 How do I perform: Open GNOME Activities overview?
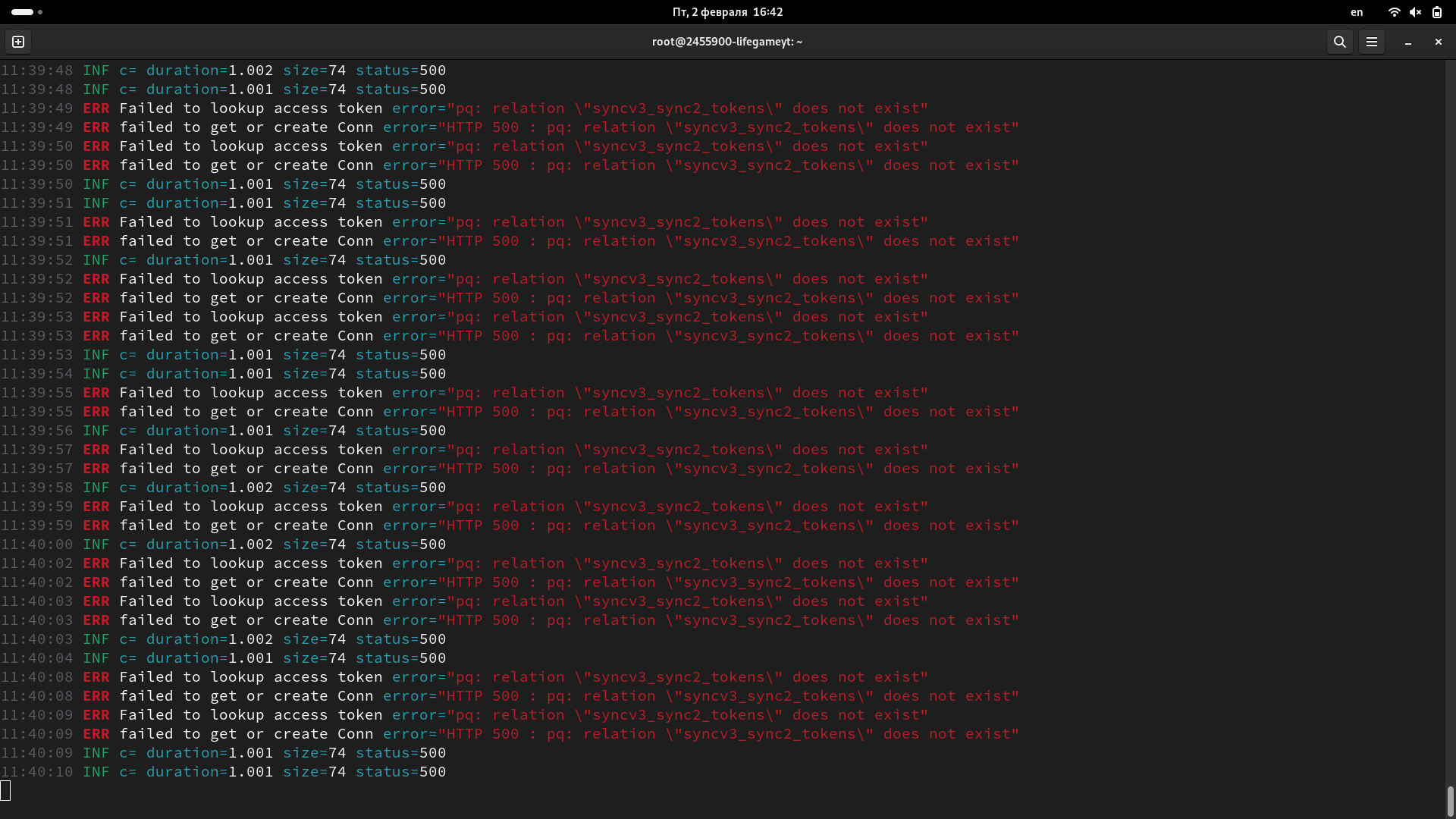pyautogui.click(x=27, y=12)
